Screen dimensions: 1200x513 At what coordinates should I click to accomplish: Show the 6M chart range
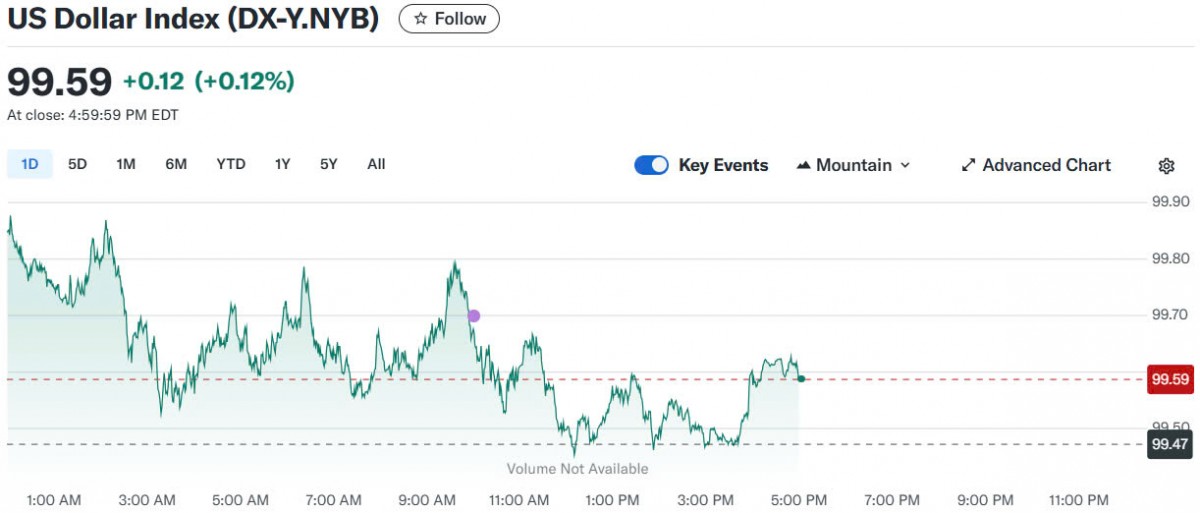[x=176, y=164]
